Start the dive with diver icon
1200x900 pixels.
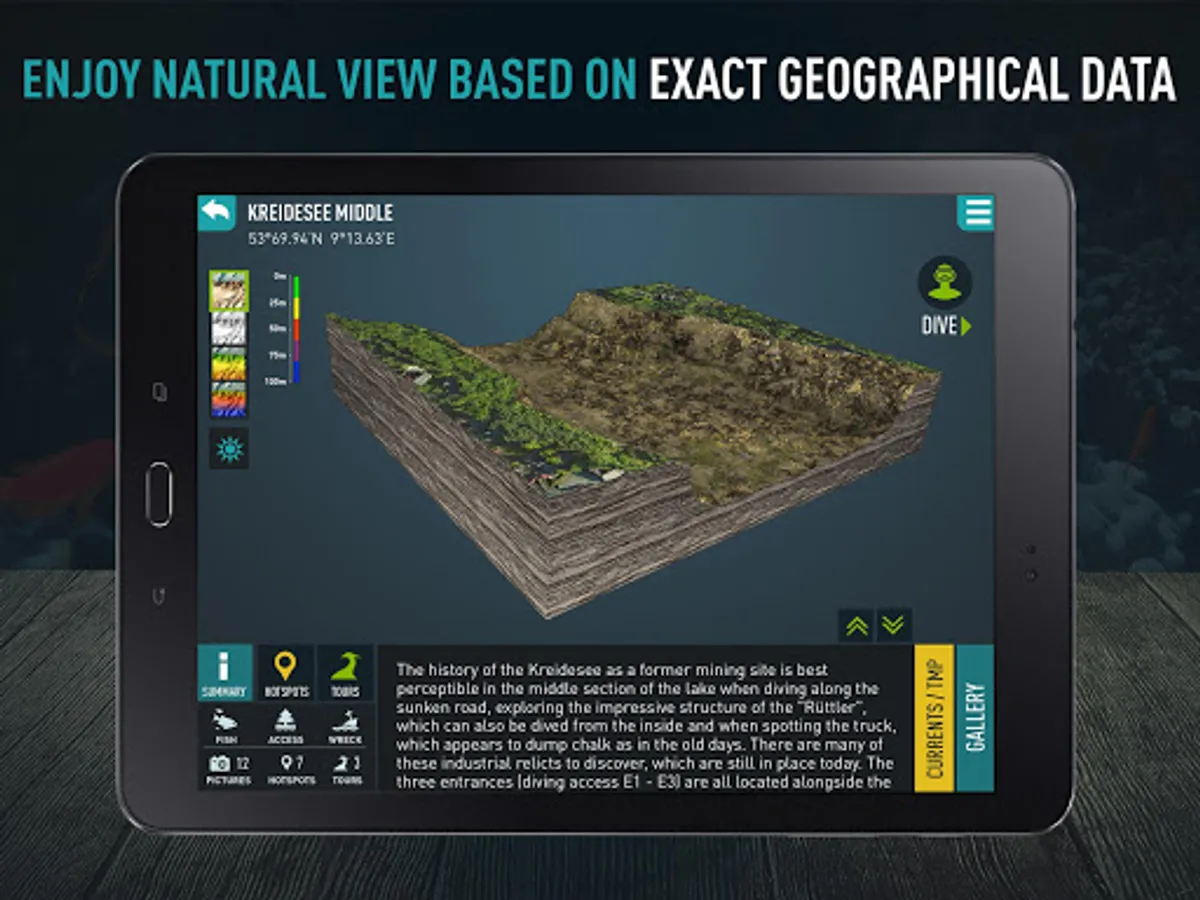click(x=945, y=282)
